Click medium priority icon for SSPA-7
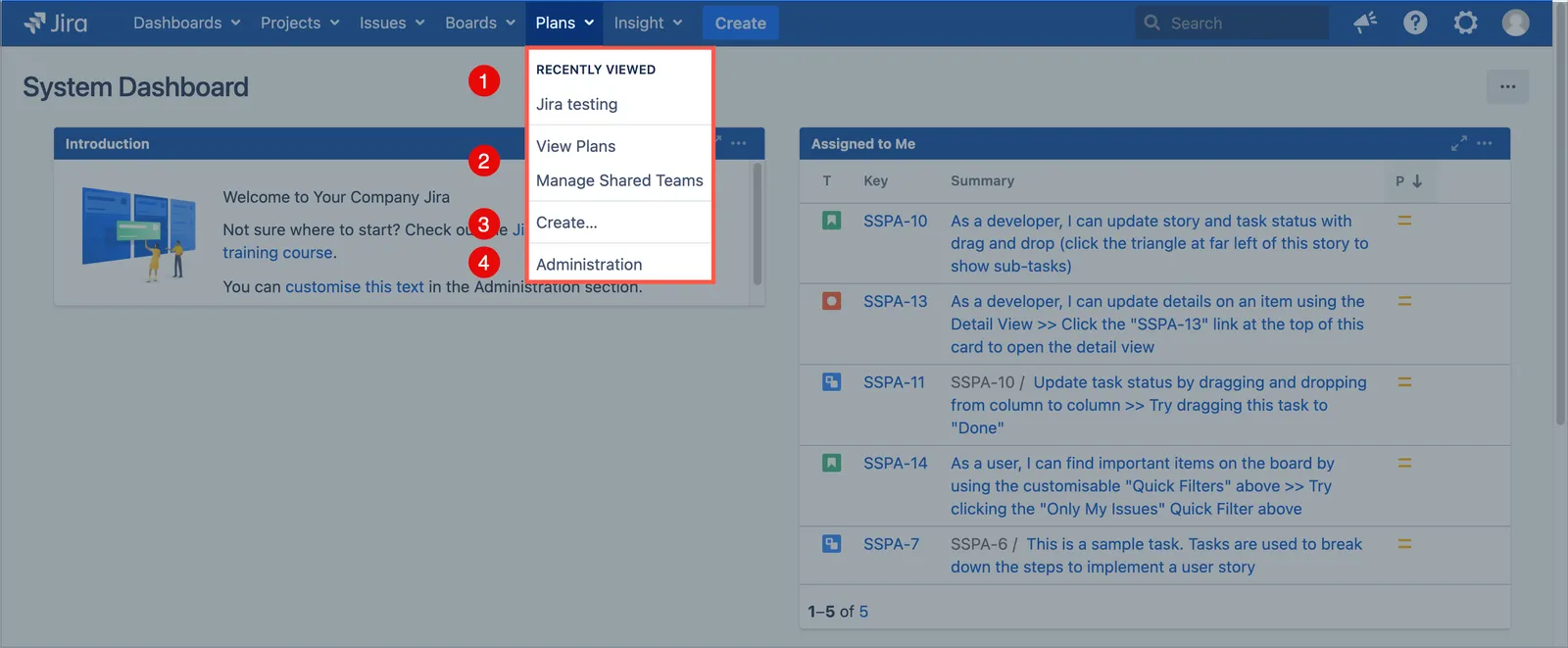The width and height of the screenshot is (1568, 648). (x=1404, y=544)
